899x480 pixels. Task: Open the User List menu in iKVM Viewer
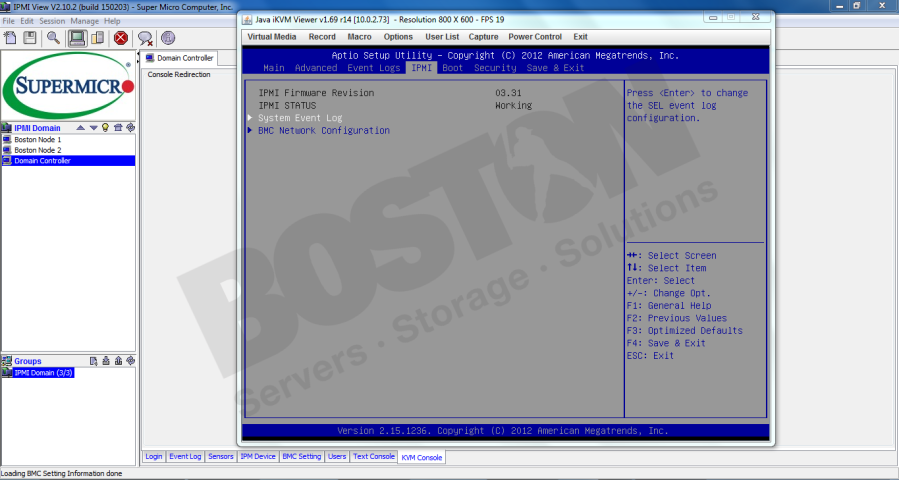442,37
